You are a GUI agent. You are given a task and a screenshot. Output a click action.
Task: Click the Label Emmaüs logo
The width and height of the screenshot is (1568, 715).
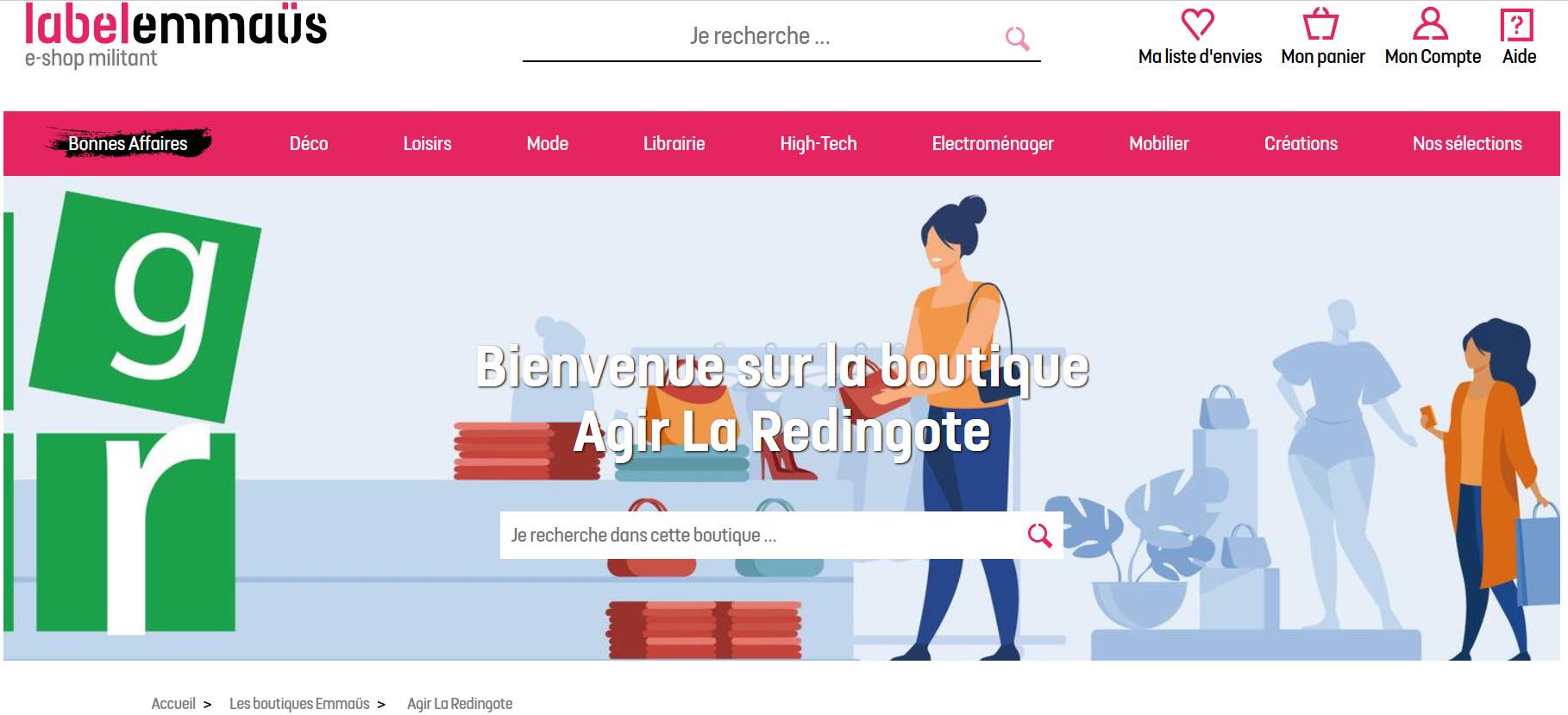click(x=175, y=35)
